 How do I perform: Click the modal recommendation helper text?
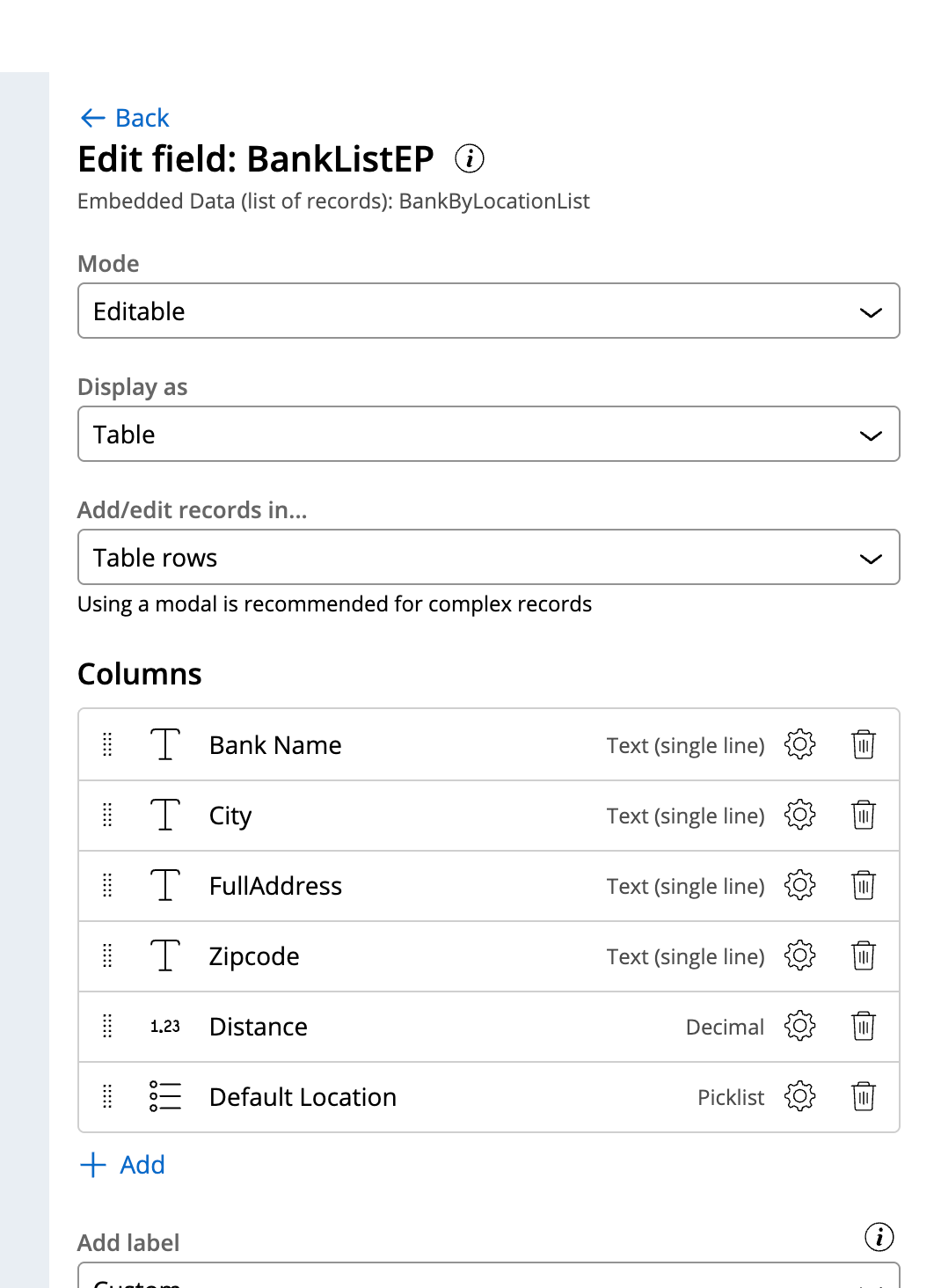(x=334, y=604)
